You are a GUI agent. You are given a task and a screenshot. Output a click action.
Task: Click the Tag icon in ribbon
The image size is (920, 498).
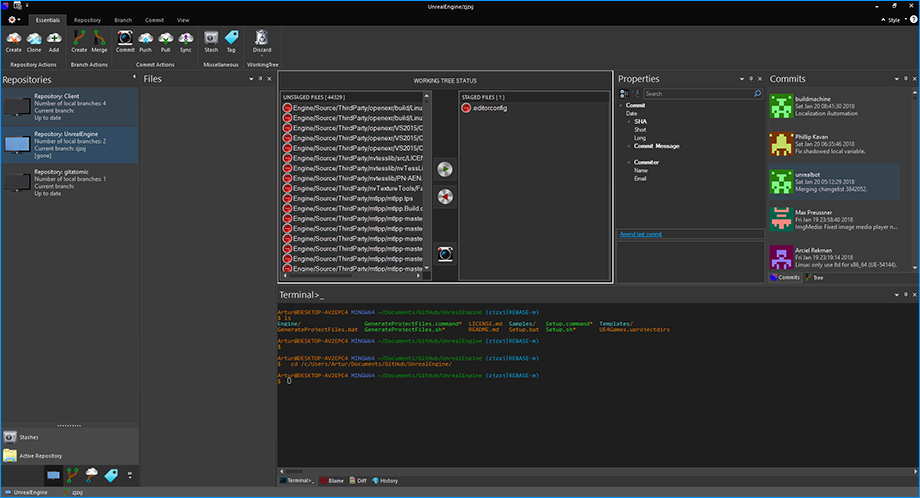tap(231, 39)
